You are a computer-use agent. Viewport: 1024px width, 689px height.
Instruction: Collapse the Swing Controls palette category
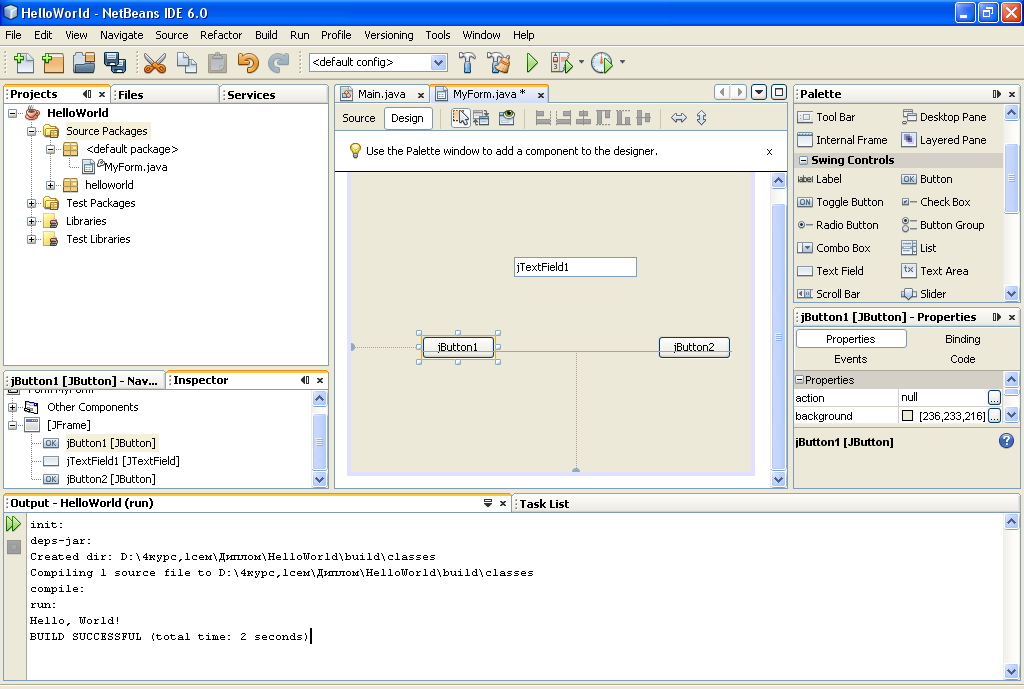pyautogui.click(x=803, y=160)
